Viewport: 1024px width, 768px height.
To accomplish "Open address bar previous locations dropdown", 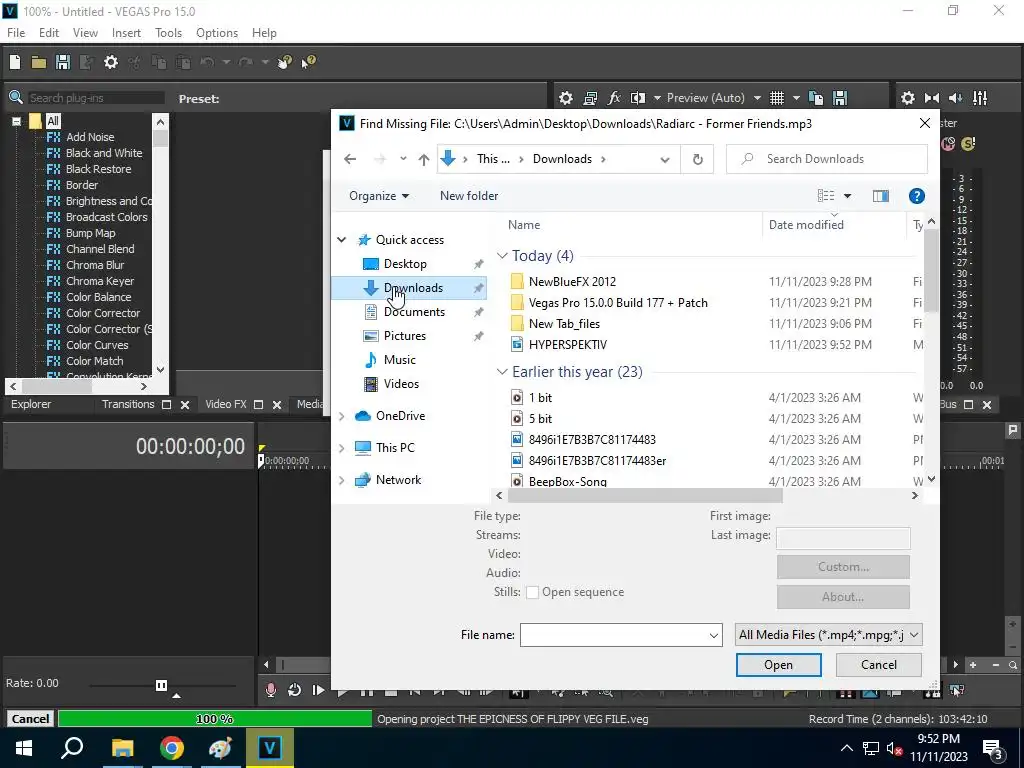I will pyautogui.click(x=665, y=159).
